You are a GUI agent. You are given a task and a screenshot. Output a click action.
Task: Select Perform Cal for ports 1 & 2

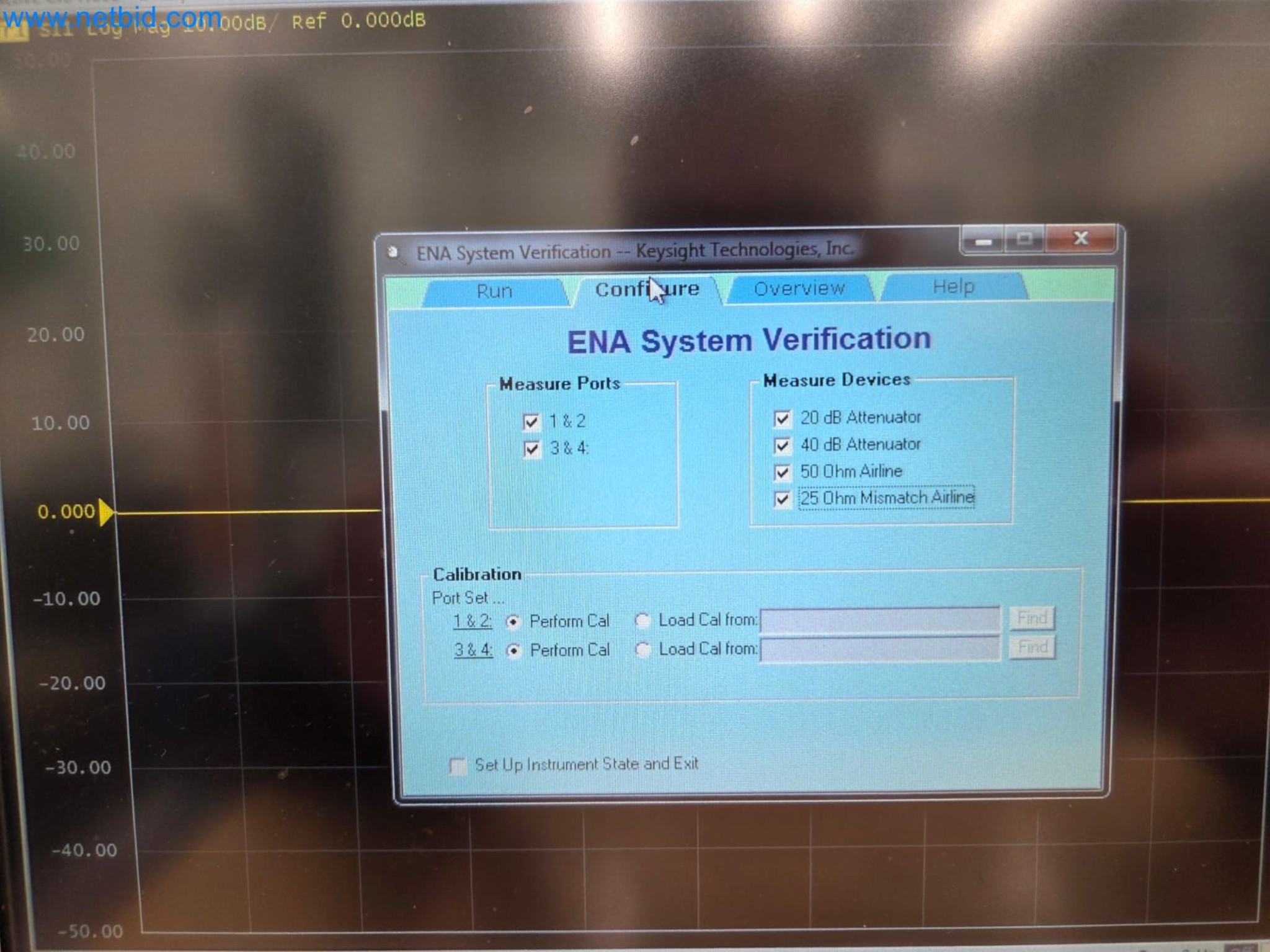513,622
